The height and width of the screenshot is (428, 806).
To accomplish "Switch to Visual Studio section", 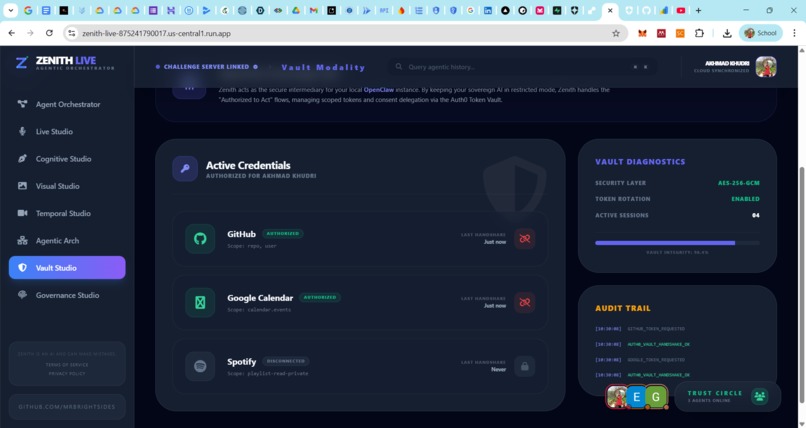I will pyautogui.click(x=67, y=186).
